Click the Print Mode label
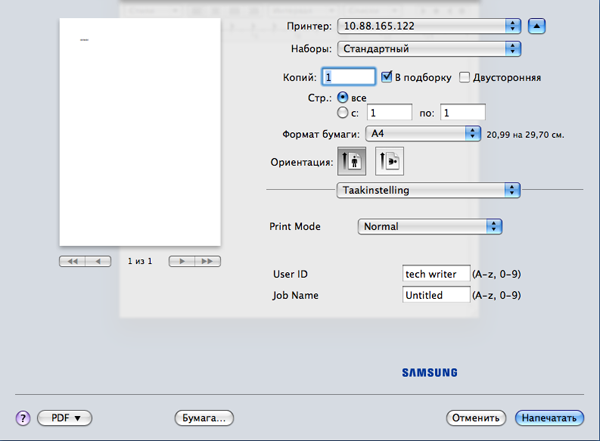This screenshot has width=600, height=441. (295, 227)
